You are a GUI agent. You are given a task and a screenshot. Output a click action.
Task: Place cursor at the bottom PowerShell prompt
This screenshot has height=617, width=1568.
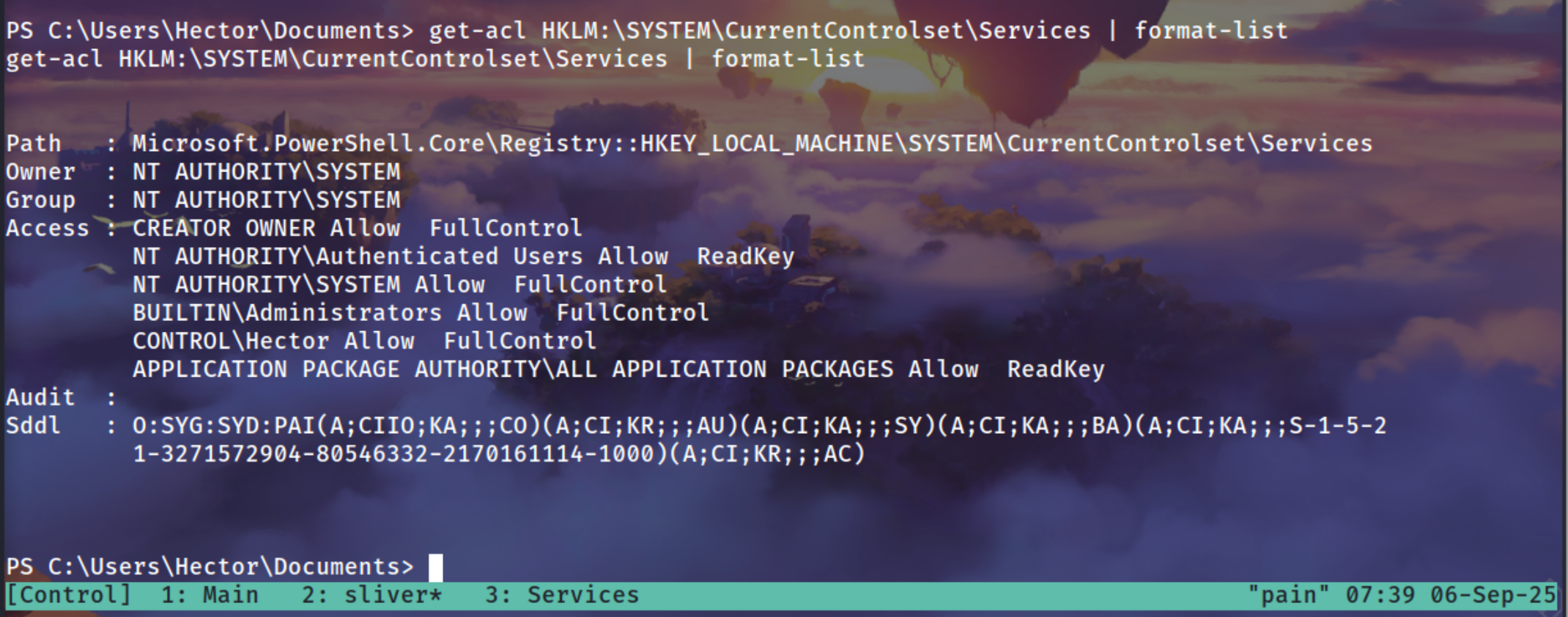pyautogui.click(x=435, y=566)
